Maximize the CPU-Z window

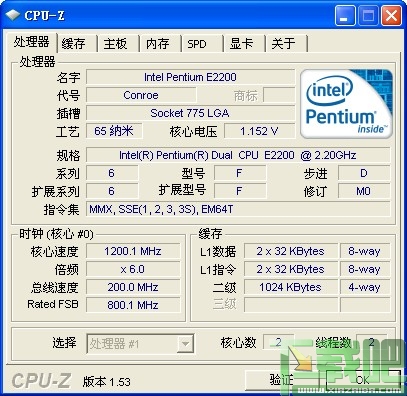pyautogui.click(x=368, y=16)
